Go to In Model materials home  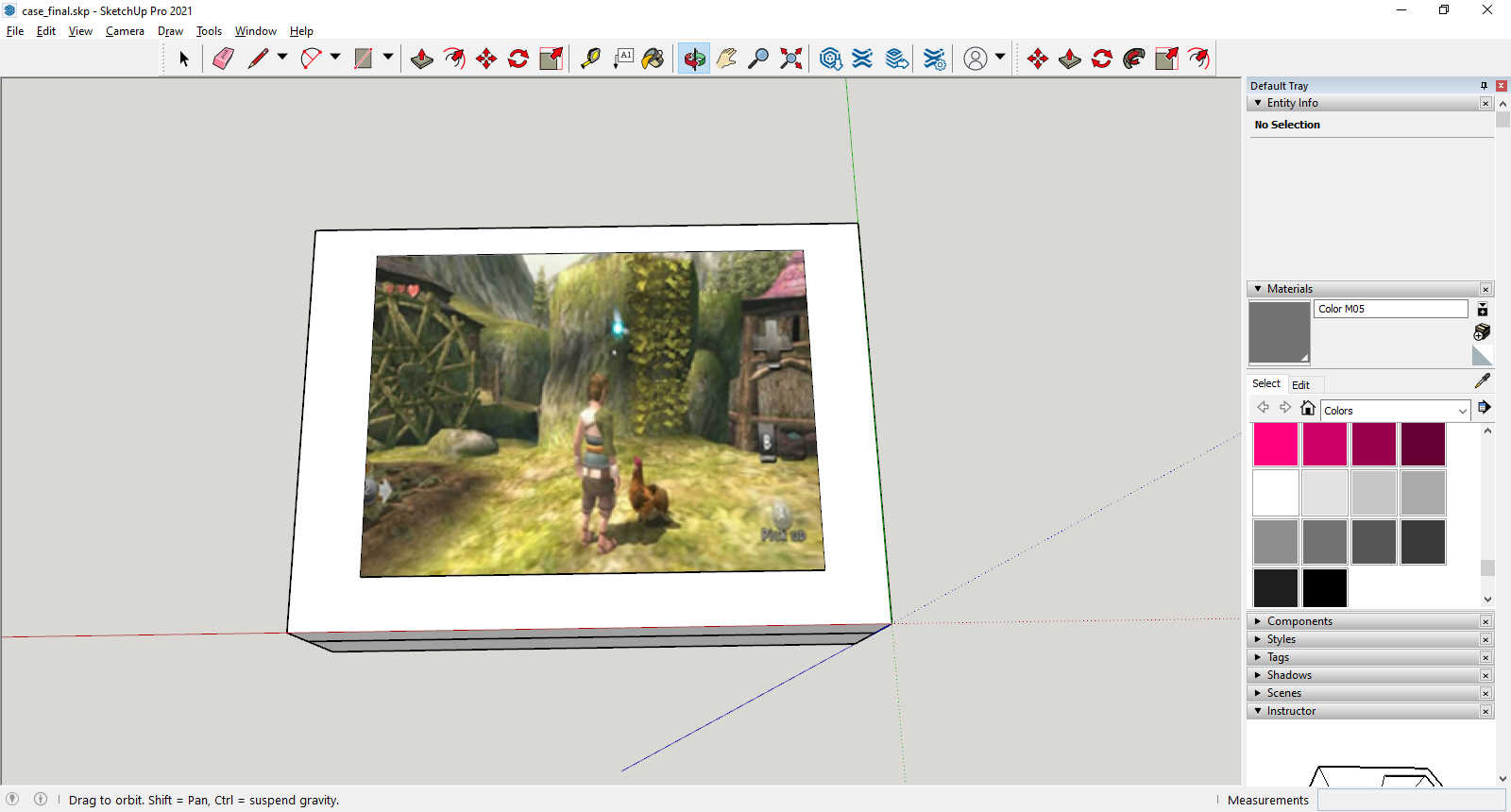(1308, 408)
